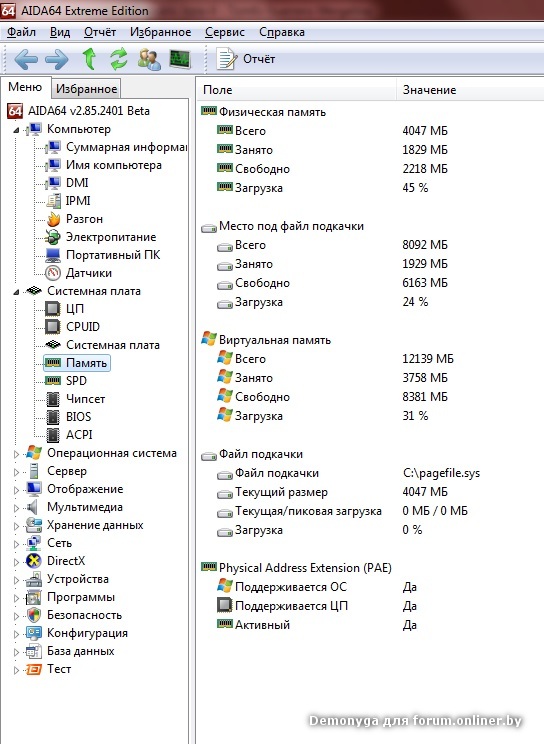The width and height of the screenshot is (544, 744).
Task: Go up one level with green arrow
Action: click(x=89, y=59)
